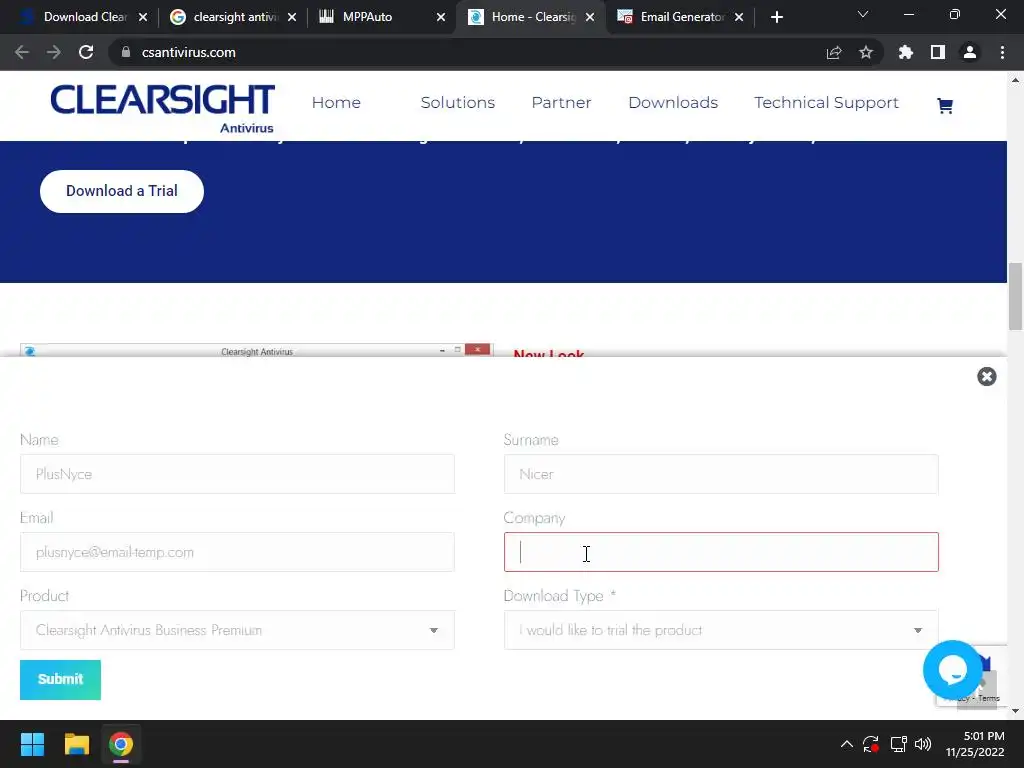Focus the Company input field
Image resolution: width=1024 pixels, height=768 pixels.
pyautogui.click(x=721, y=552)
